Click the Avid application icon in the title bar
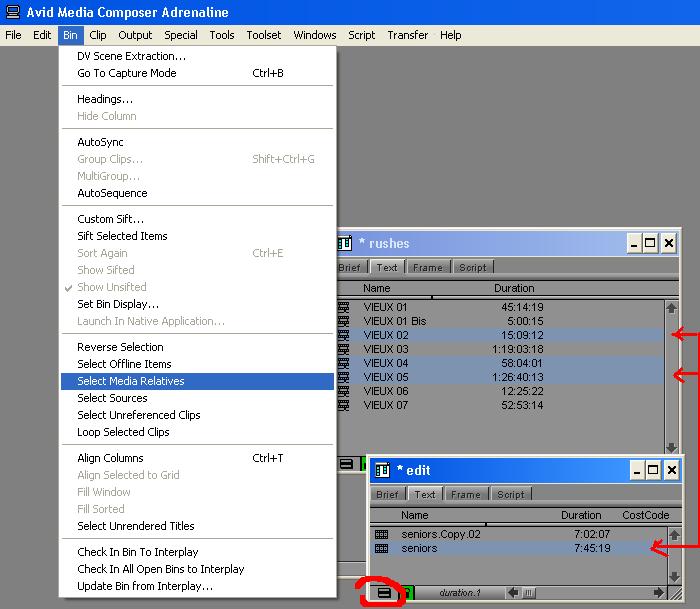The width and height of the screenshot is (700, 609). 12,12
